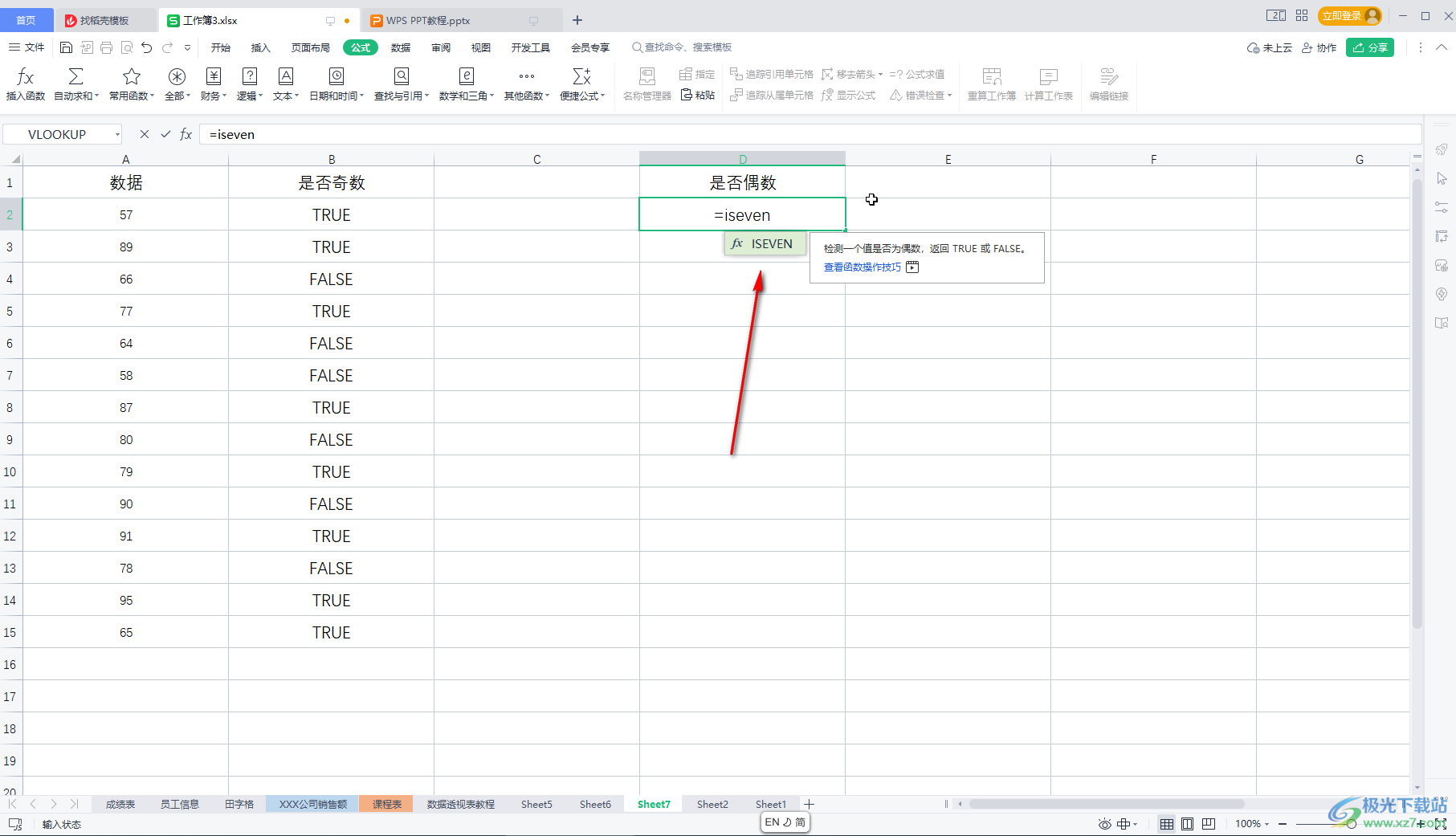The height and width of the screenshot is (836, 1456).
Task: Open the Other Functions (其他函数) icon
Action: tap(527, 84)
